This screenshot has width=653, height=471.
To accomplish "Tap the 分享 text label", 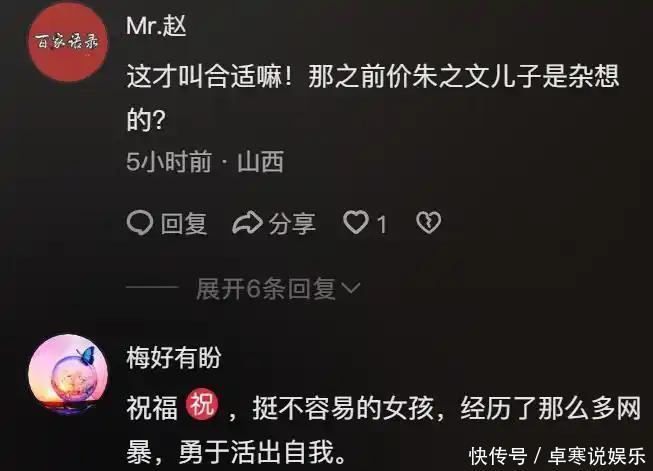I will click(x=292, y=223).
